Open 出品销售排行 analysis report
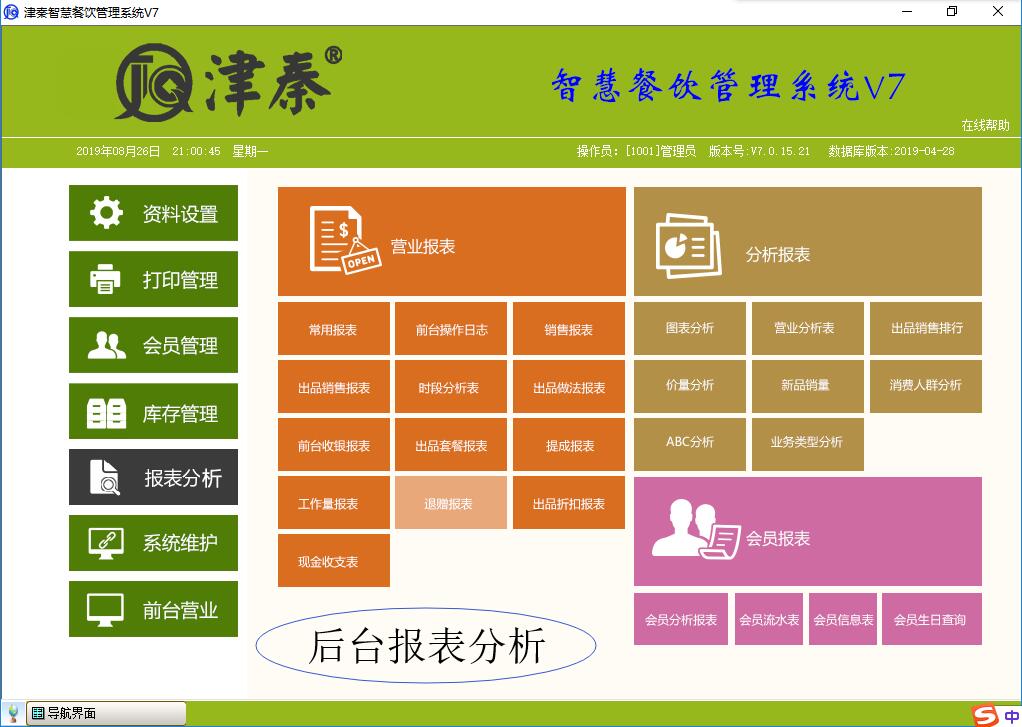Image resolution: width=1022 pixels, height=727 pixels. [x=926, y=328]
